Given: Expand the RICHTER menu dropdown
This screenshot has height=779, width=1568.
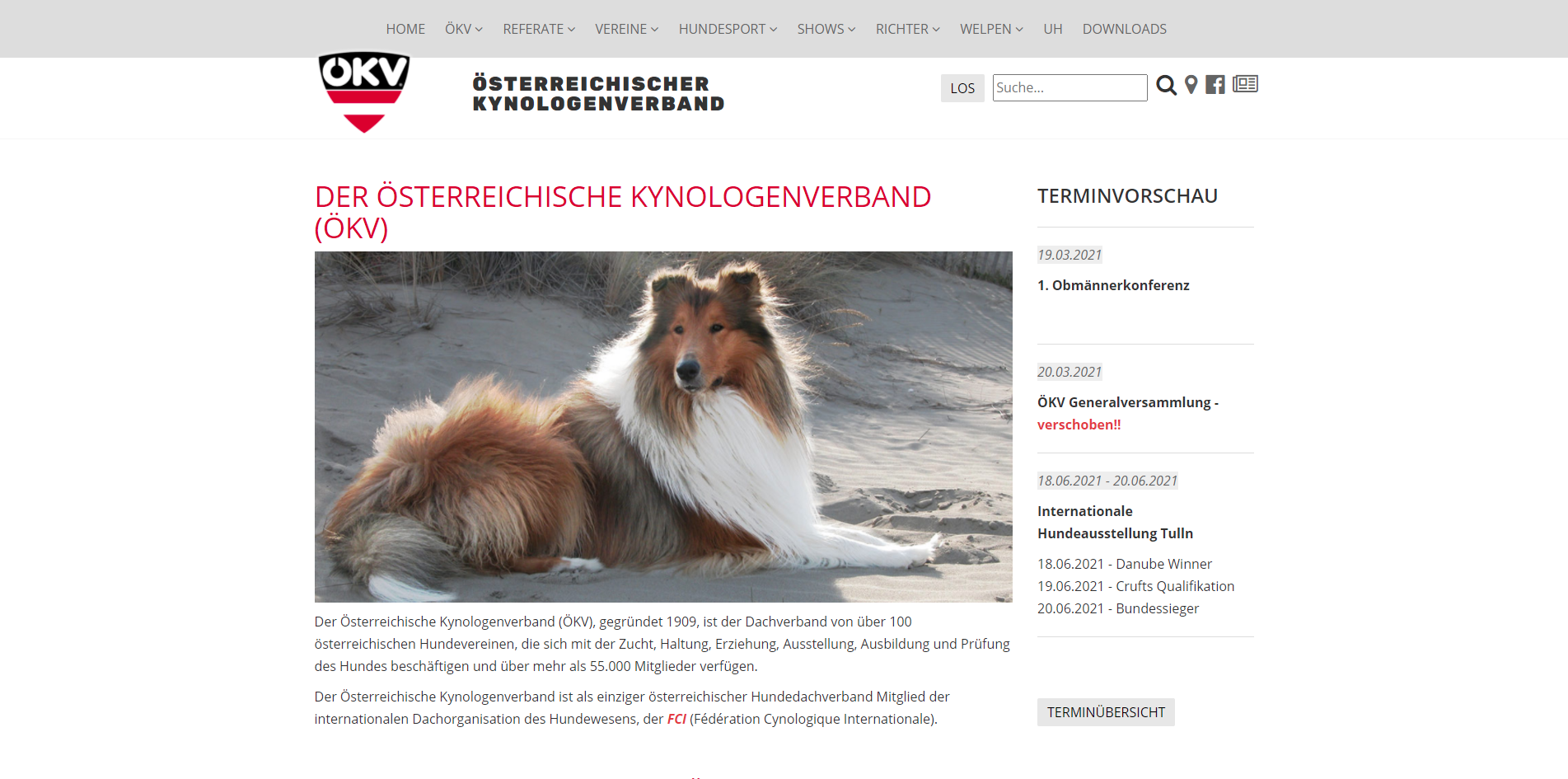Looking at the screenshot, I should [x=908, y=29].
